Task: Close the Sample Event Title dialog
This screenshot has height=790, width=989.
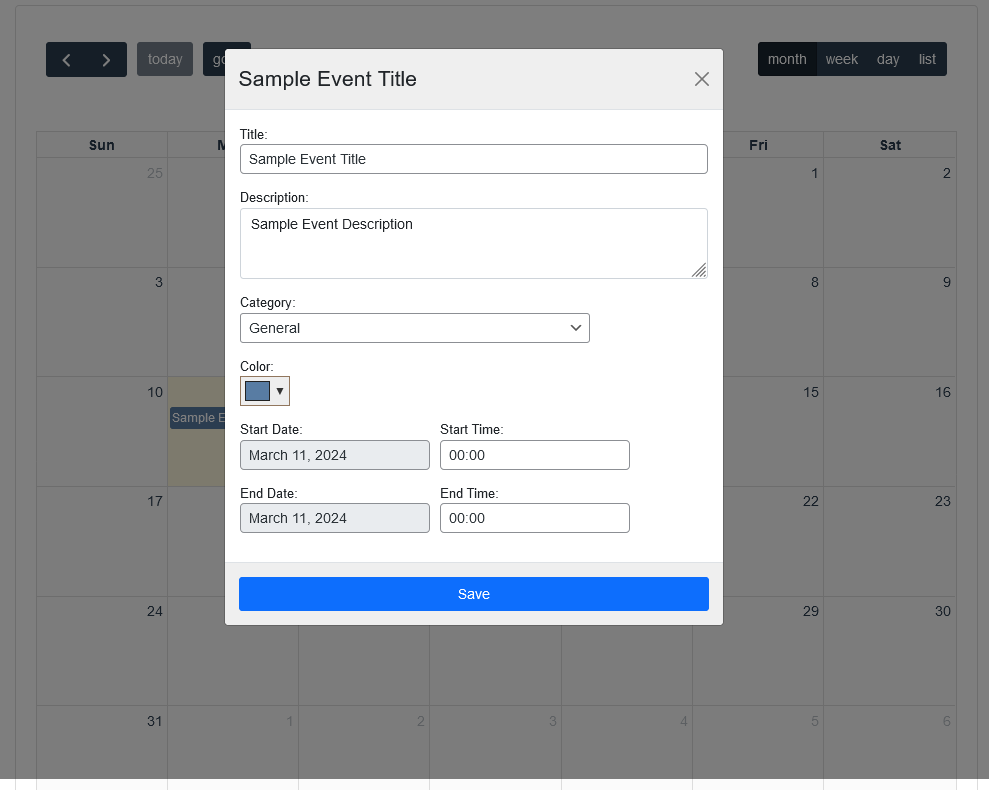Action: coord(702,79)
